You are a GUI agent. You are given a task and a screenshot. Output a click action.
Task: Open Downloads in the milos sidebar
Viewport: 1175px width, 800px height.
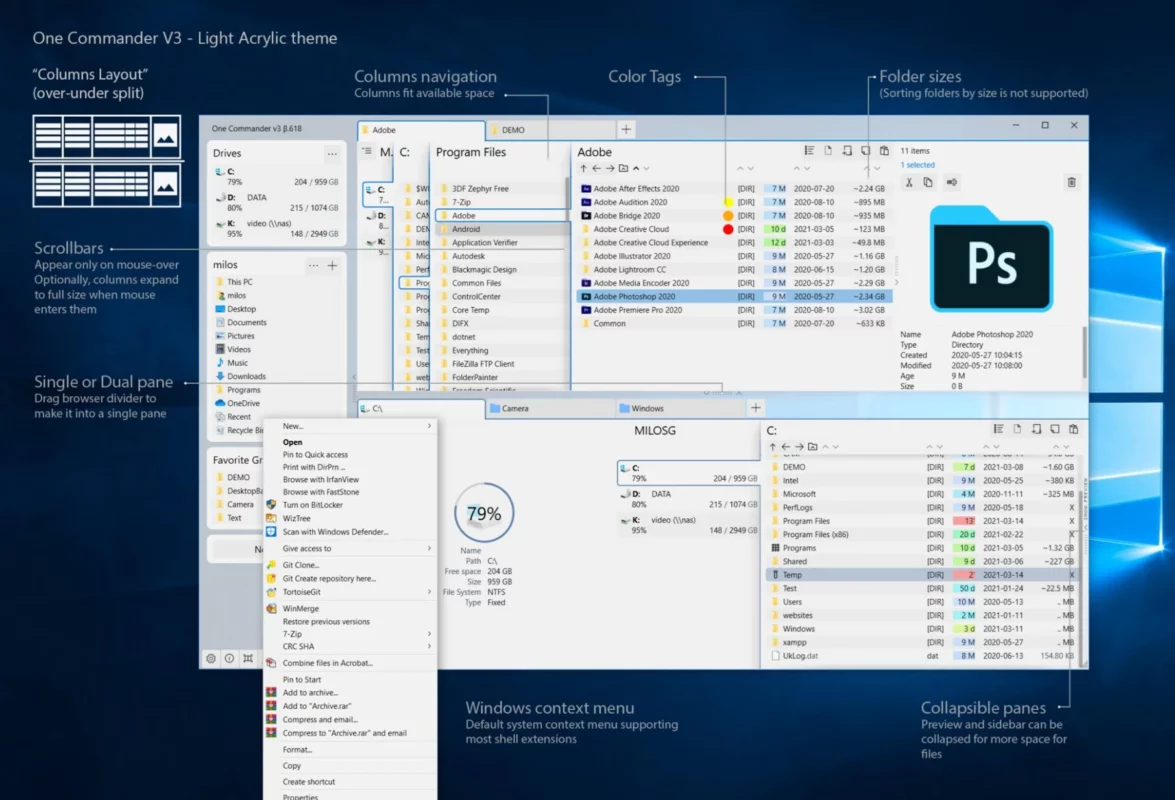(x=246, y=376)
